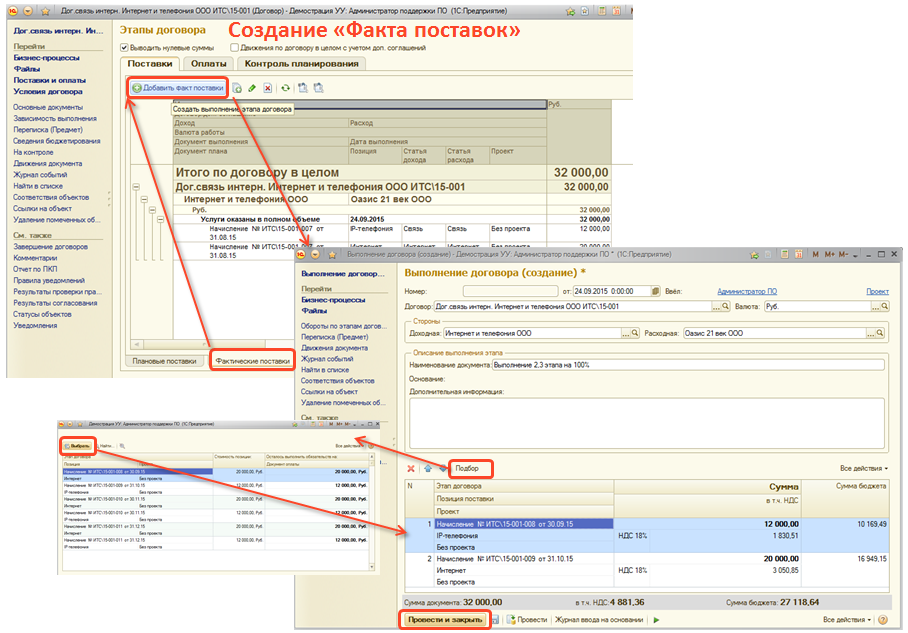Image resolution: width=908 pixels, height=633 pixels.
Task: Move row up with blue arrow icon
Action: [x=428, y=468]
